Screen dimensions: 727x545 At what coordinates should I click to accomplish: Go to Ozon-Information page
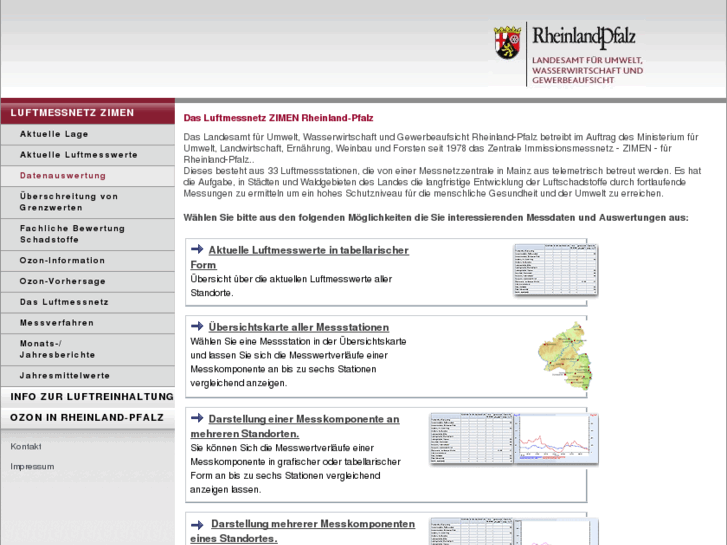coord(88,261)
